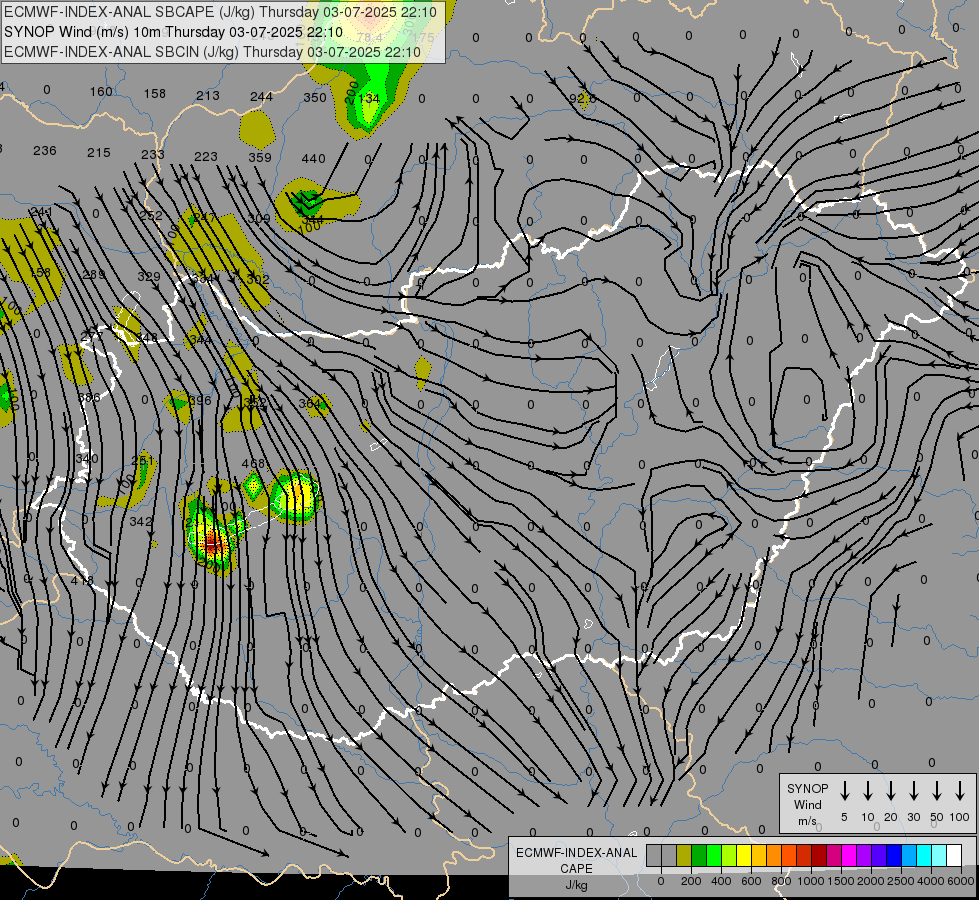Screen dimensions: 979x900
Task: Click the map value 134 in green area
Action: tap(369, 99)
